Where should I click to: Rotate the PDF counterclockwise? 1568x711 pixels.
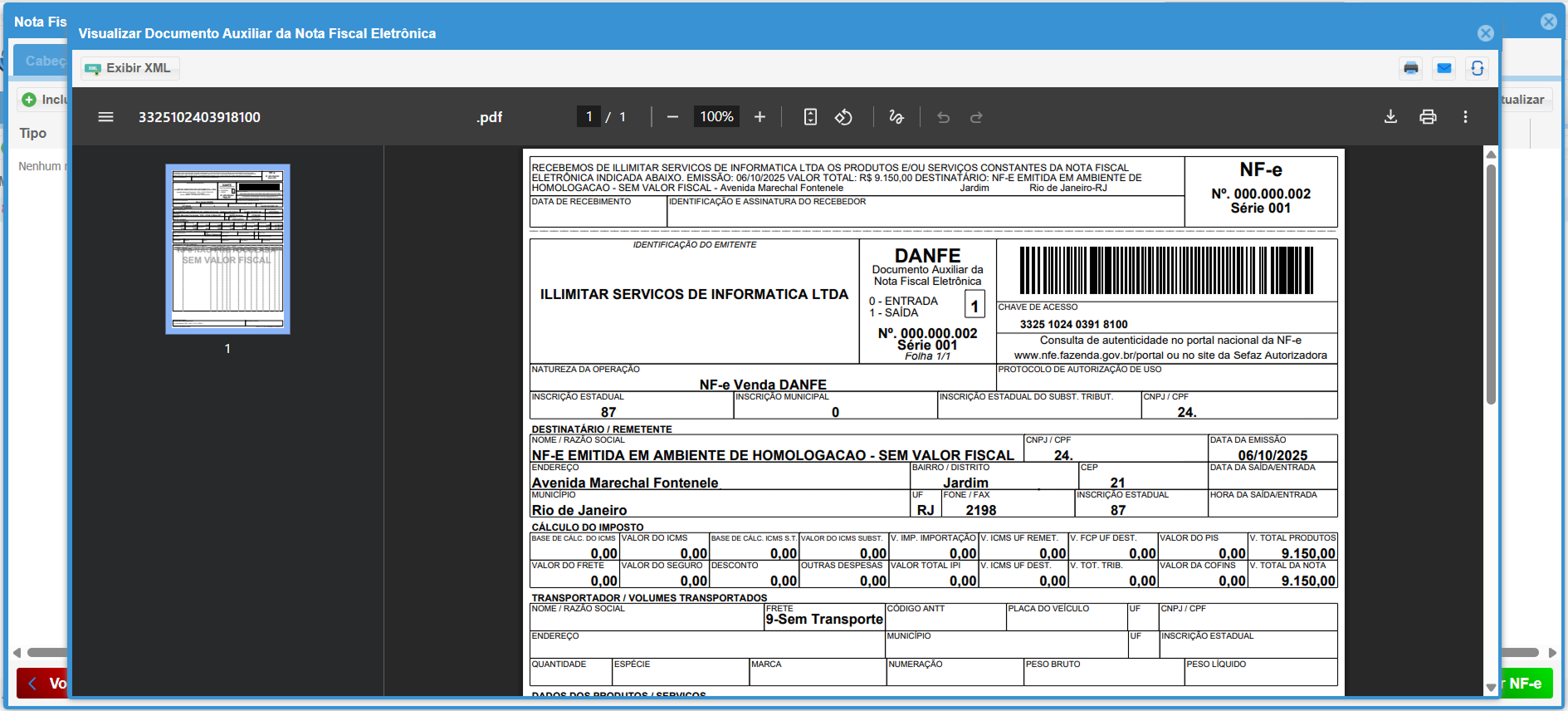(x=843, y=117)
